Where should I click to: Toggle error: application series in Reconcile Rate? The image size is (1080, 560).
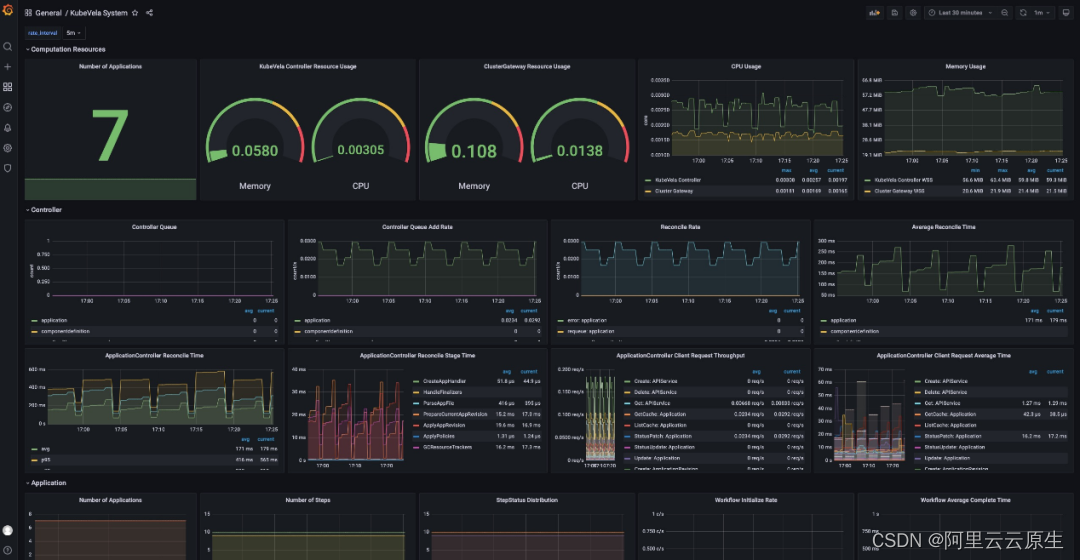point(587,320)
